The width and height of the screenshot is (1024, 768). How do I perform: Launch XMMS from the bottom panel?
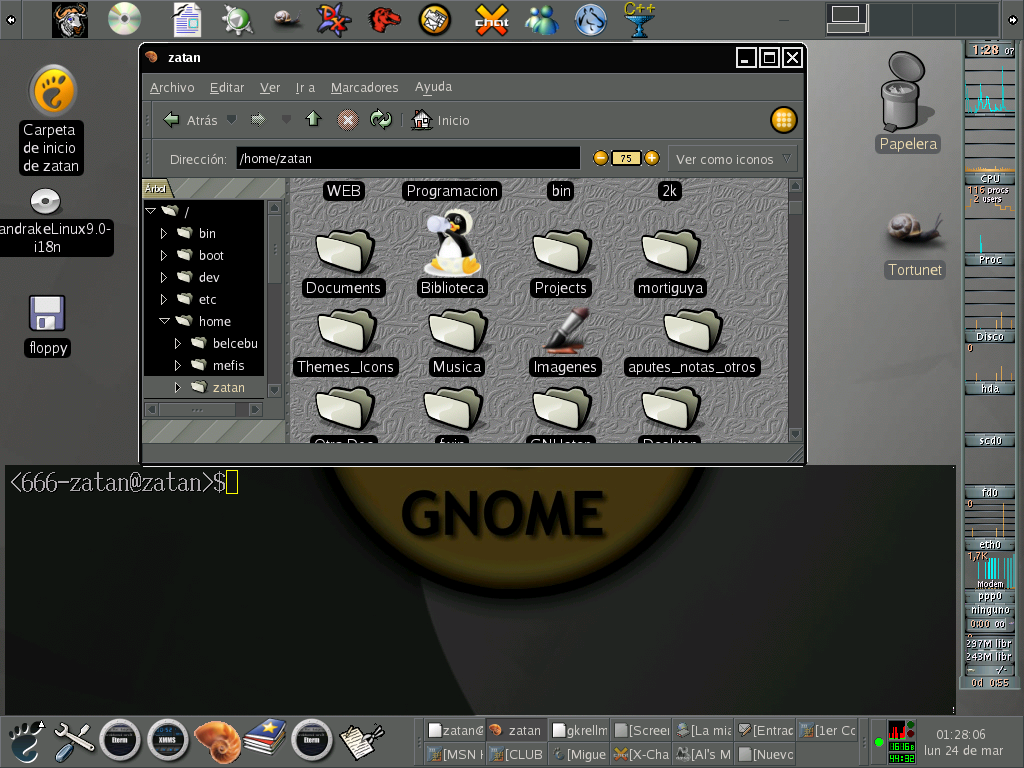(167, 741)
